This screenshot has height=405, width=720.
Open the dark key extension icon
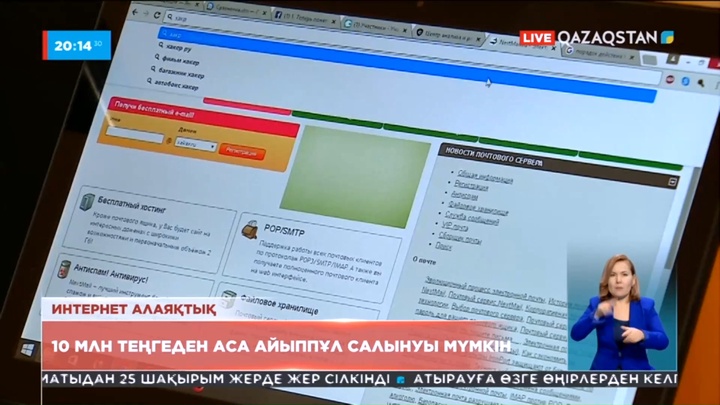(701, 83)
